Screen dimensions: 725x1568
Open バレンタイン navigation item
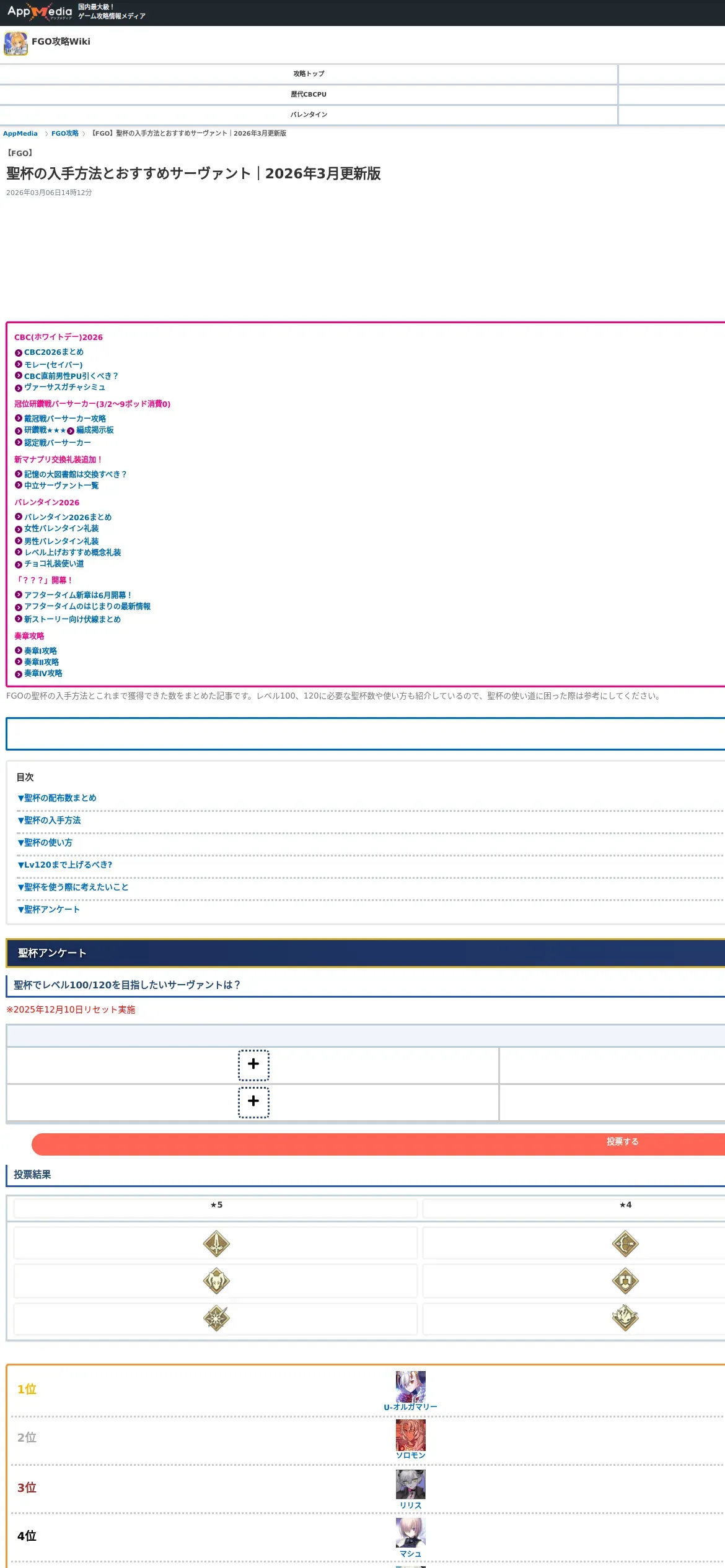point(309,115)
